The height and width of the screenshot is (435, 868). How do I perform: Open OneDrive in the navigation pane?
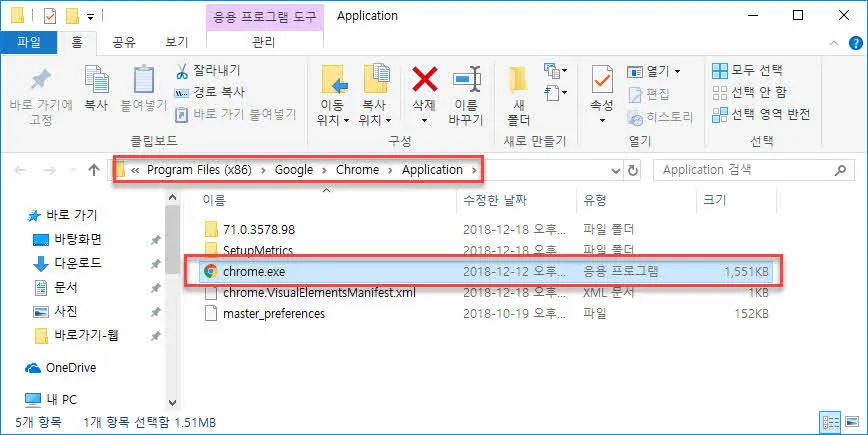pos(61,367)
